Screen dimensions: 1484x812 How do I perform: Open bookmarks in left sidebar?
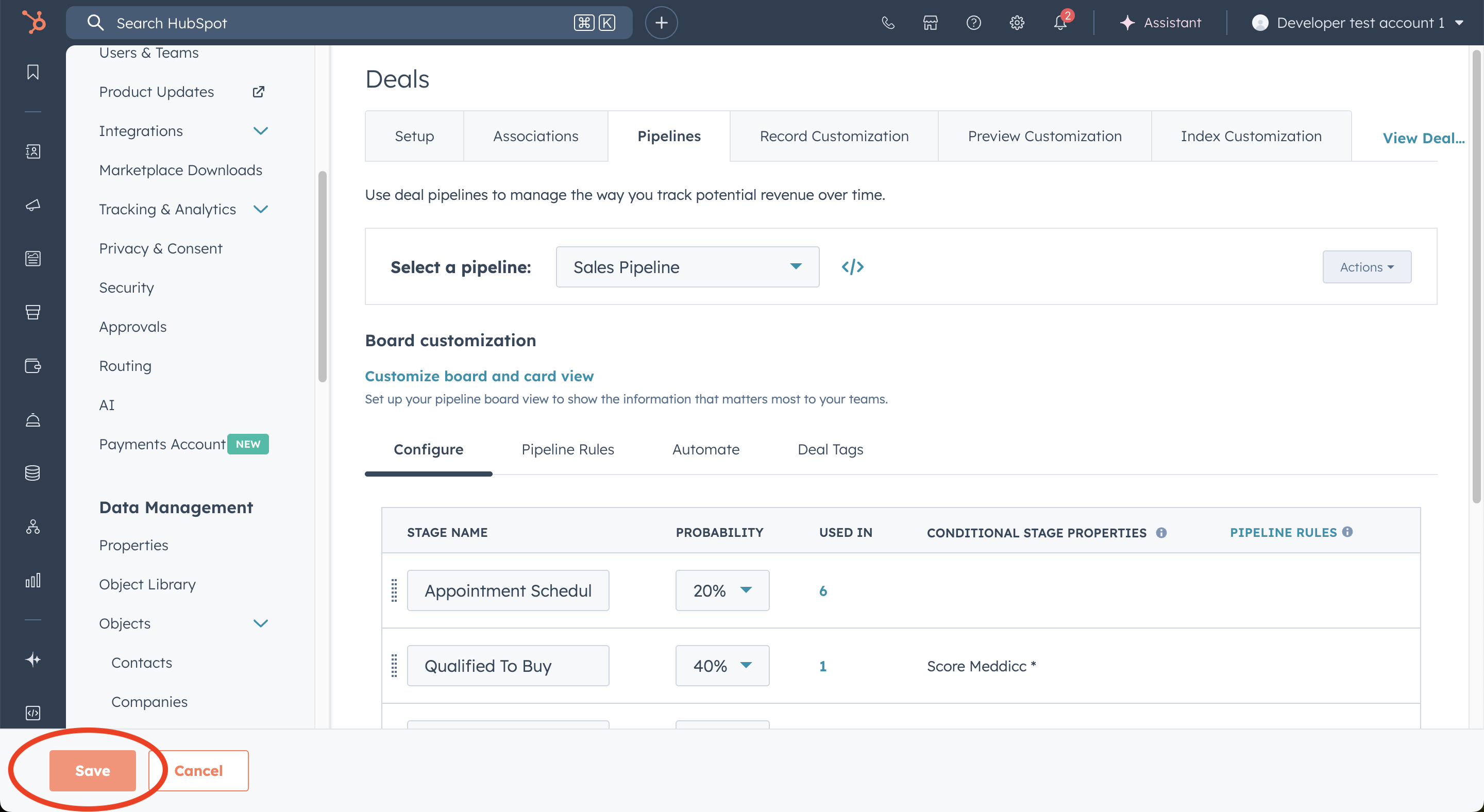33,72
